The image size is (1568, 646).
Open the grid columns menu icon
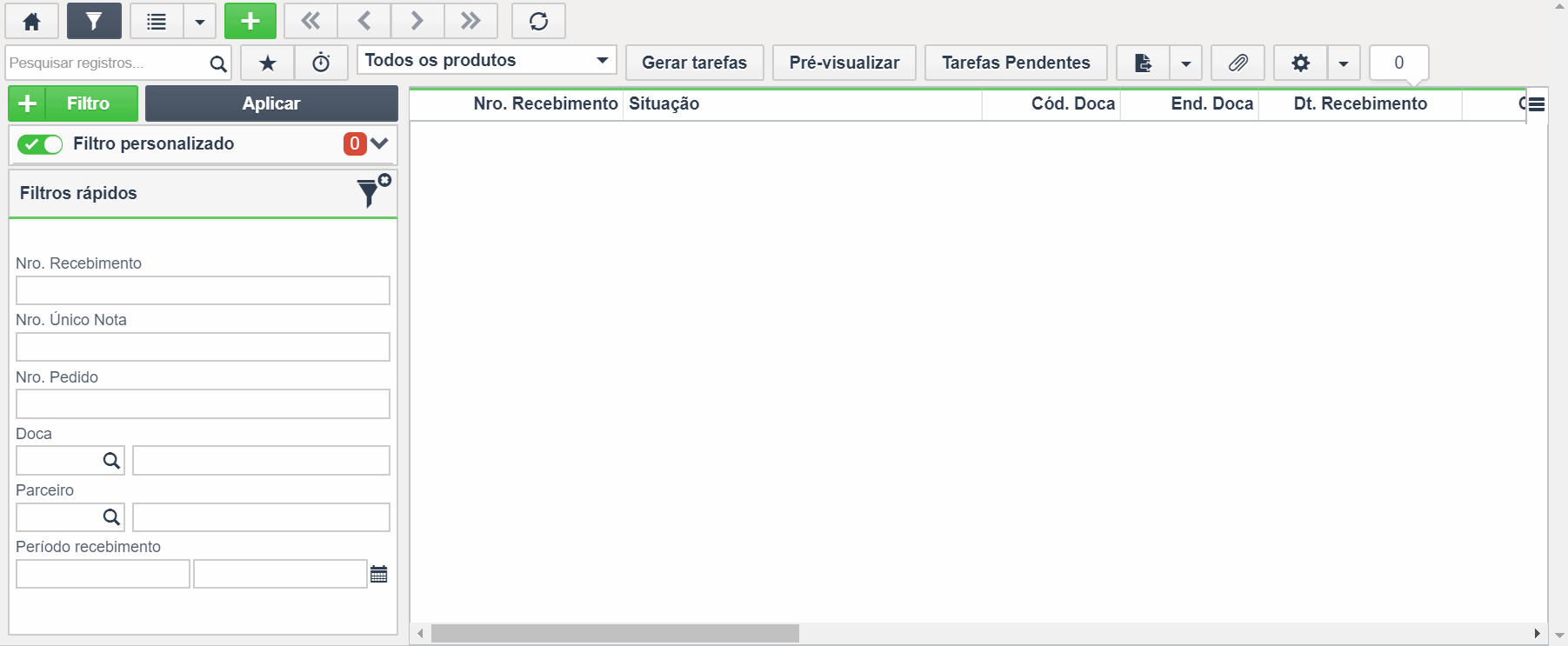tap(1537, 104)
